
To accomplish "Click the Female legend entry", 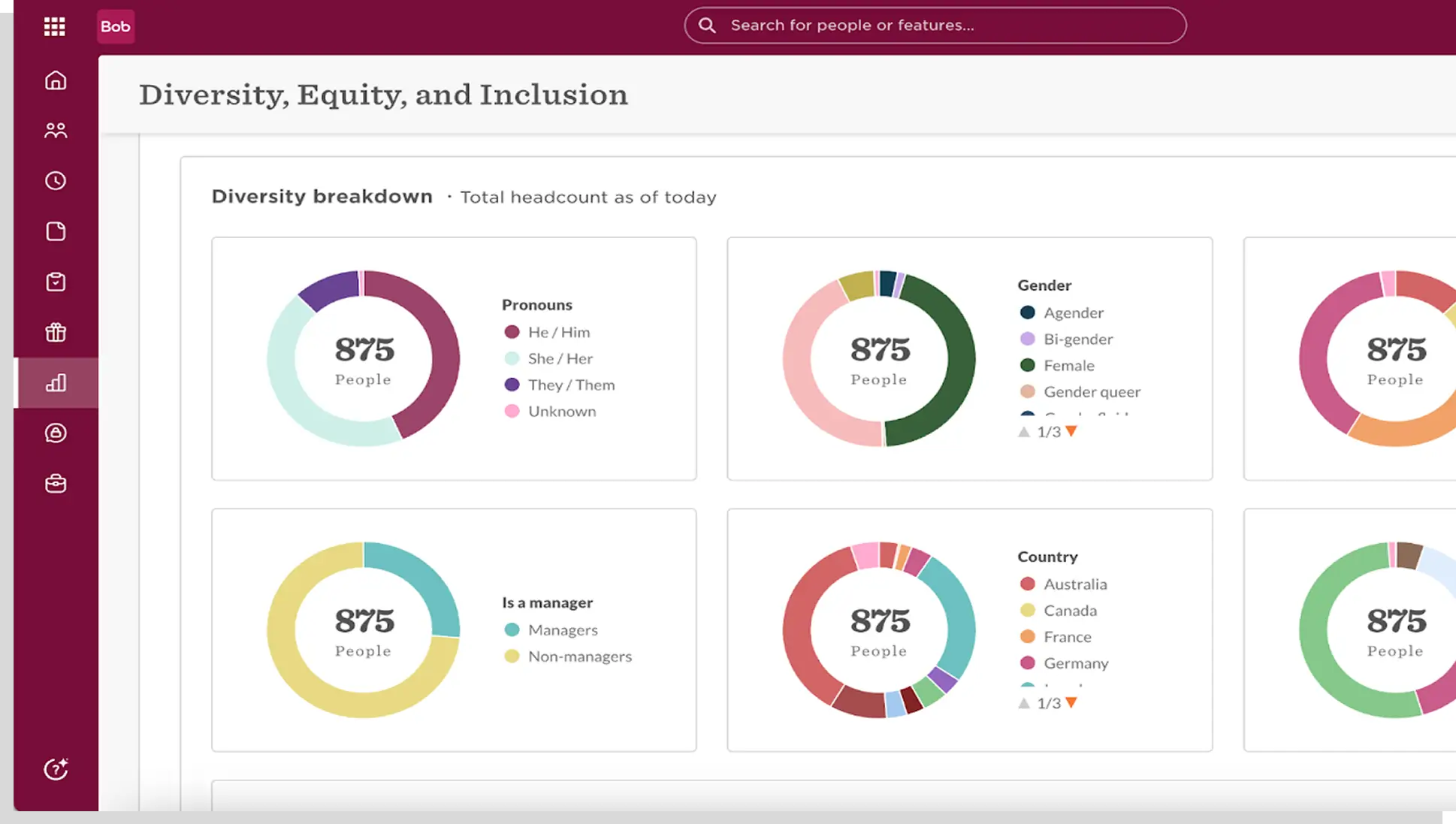I will click(x=1056, y=365).
